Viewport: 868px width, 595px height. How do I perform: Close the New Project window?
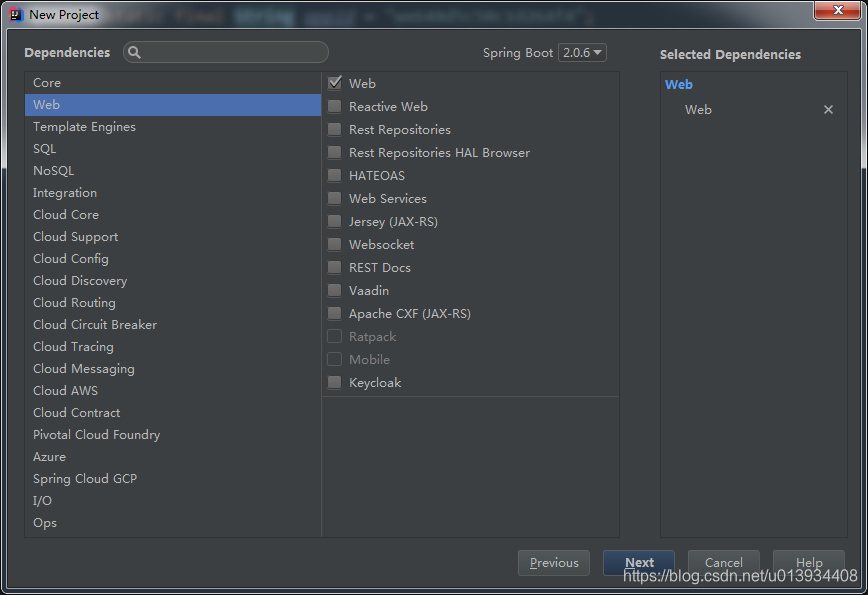coord(838,10)
